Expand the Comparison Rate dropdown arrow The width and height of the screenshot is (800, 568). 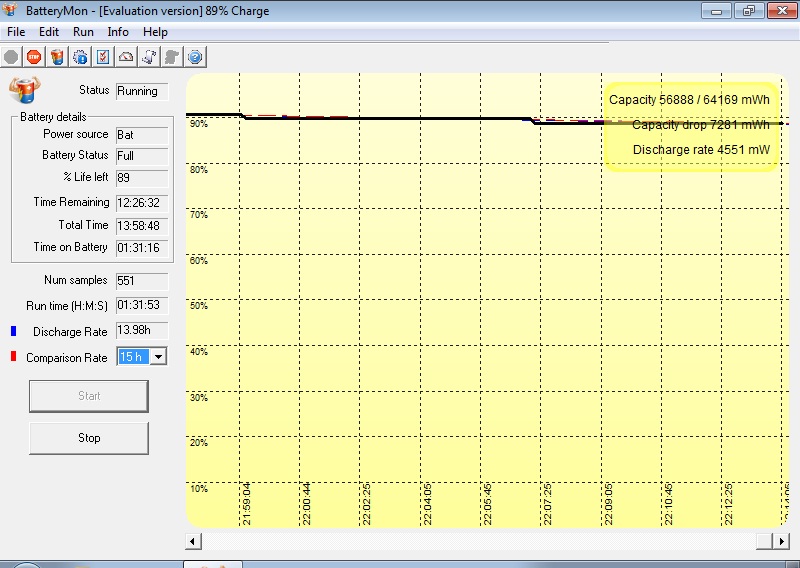[159, 357]
